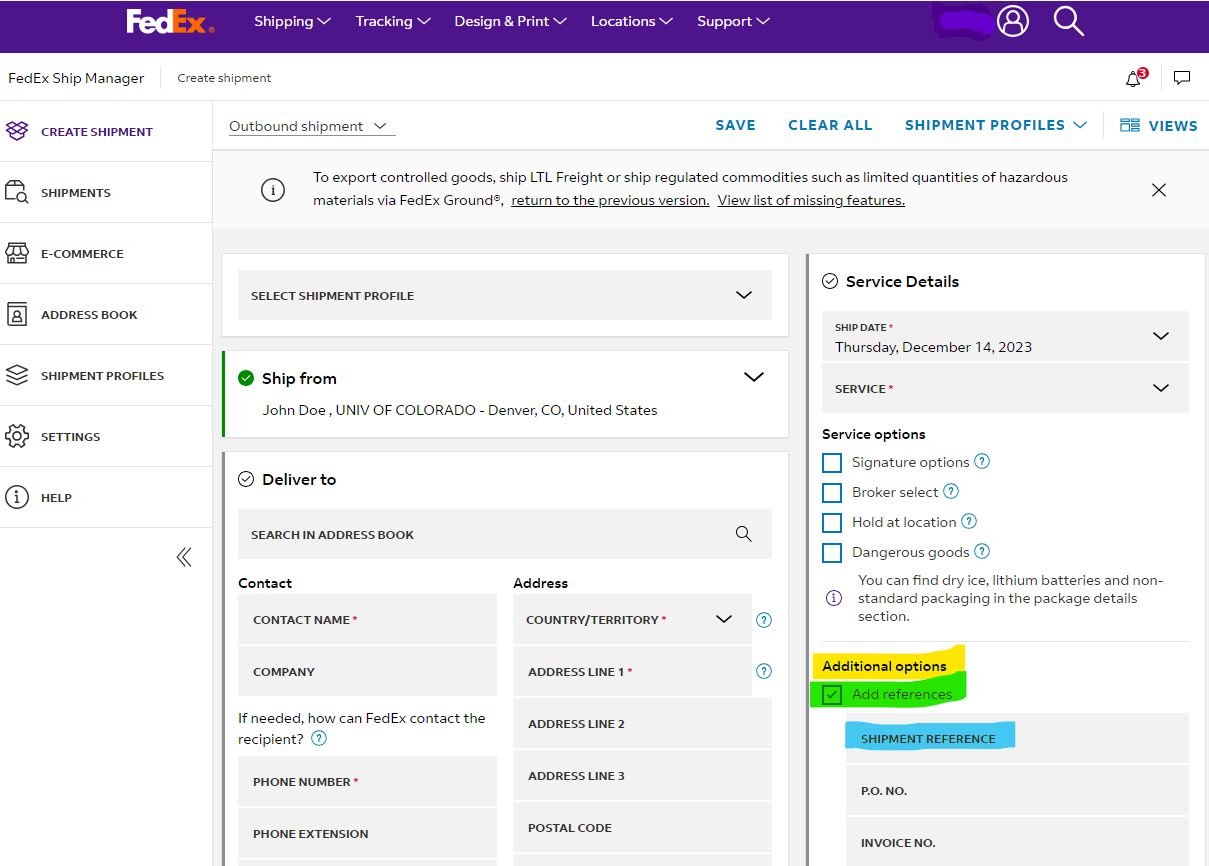Open the Shipping menu in header
This screenshot has height=866, width=1209.
(x=292, y=21)
